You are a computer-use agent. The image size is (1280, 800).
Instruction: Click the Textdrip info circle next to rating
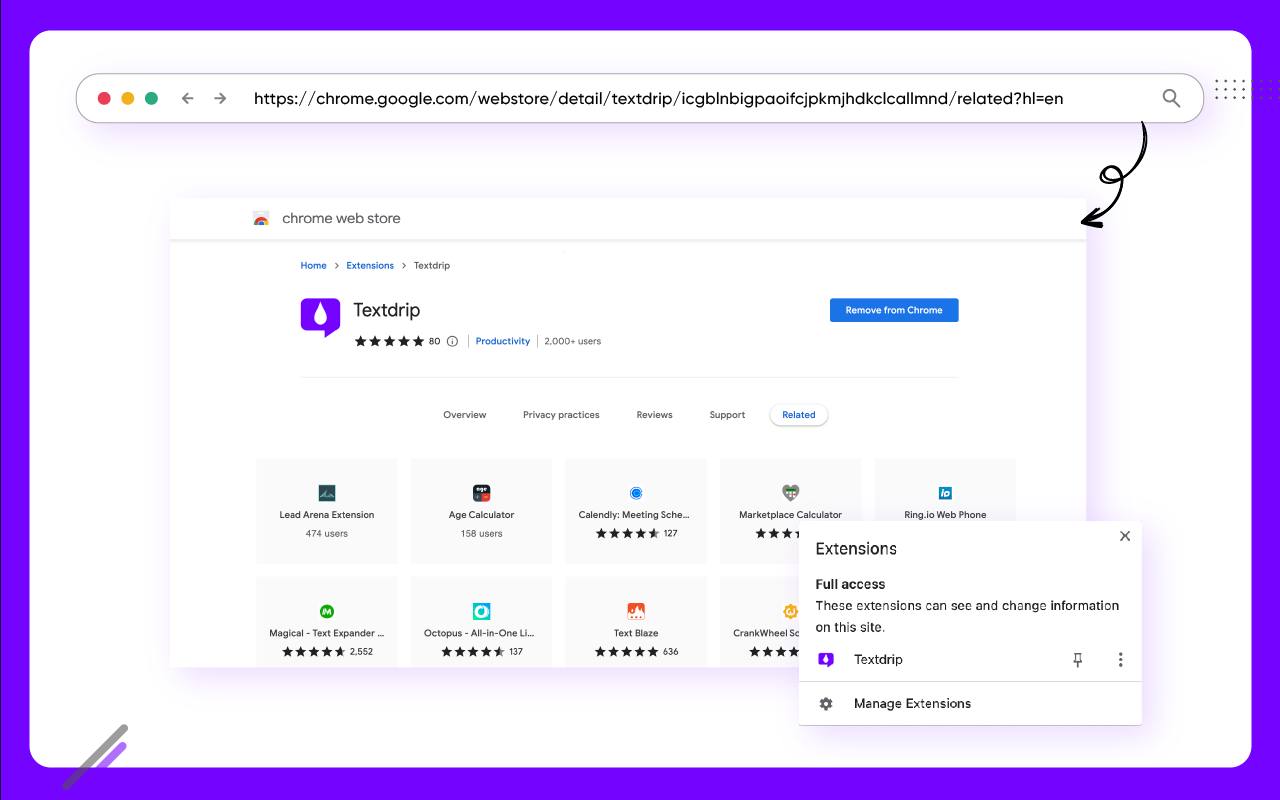click(452, 341)
